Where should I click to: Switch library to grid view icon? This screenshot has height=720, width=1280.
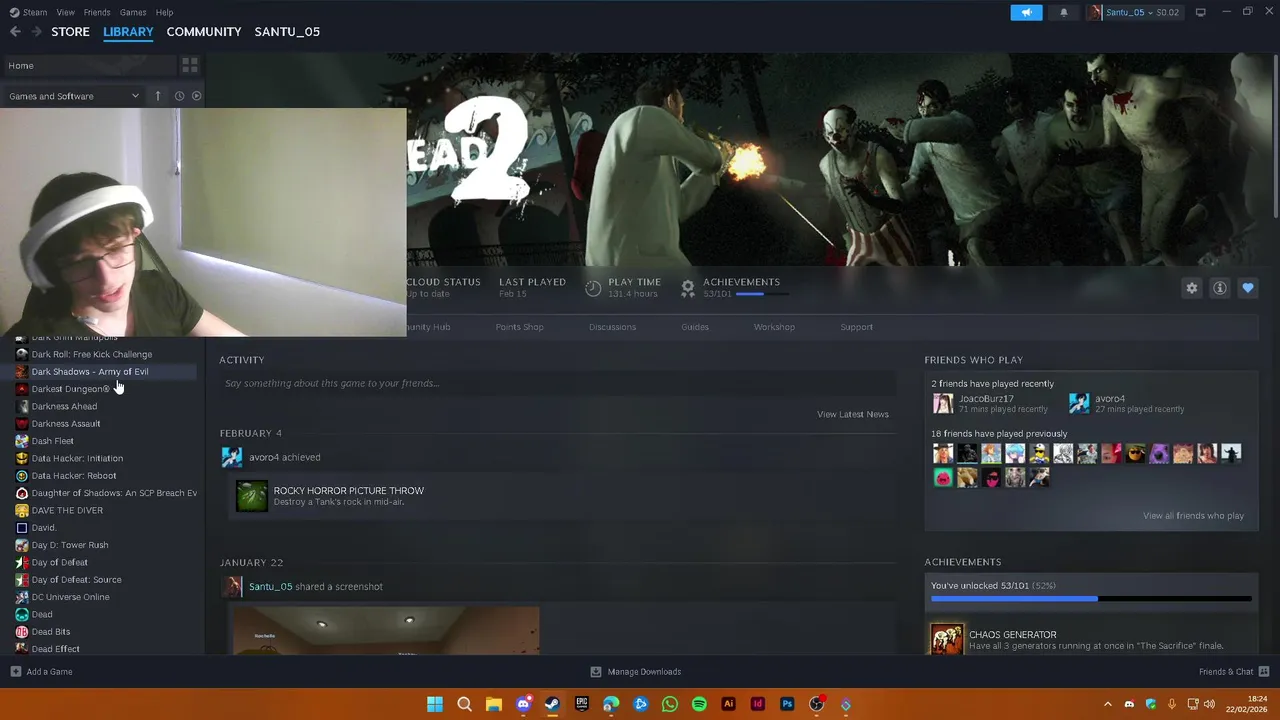tap(189, 66)
